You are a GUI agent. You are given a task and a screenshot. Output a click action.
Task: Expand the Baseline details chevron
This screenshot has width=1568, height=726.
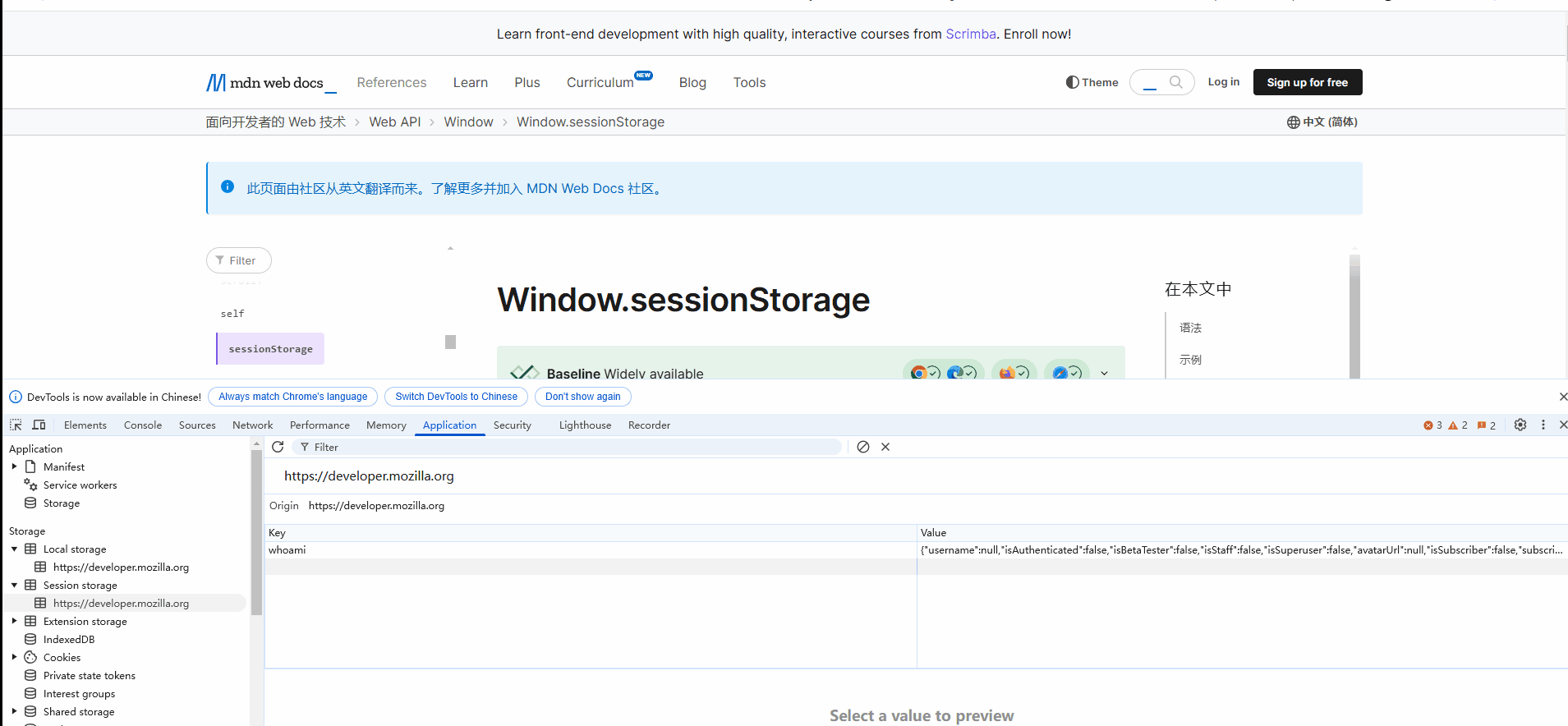tap(1104, 373)
